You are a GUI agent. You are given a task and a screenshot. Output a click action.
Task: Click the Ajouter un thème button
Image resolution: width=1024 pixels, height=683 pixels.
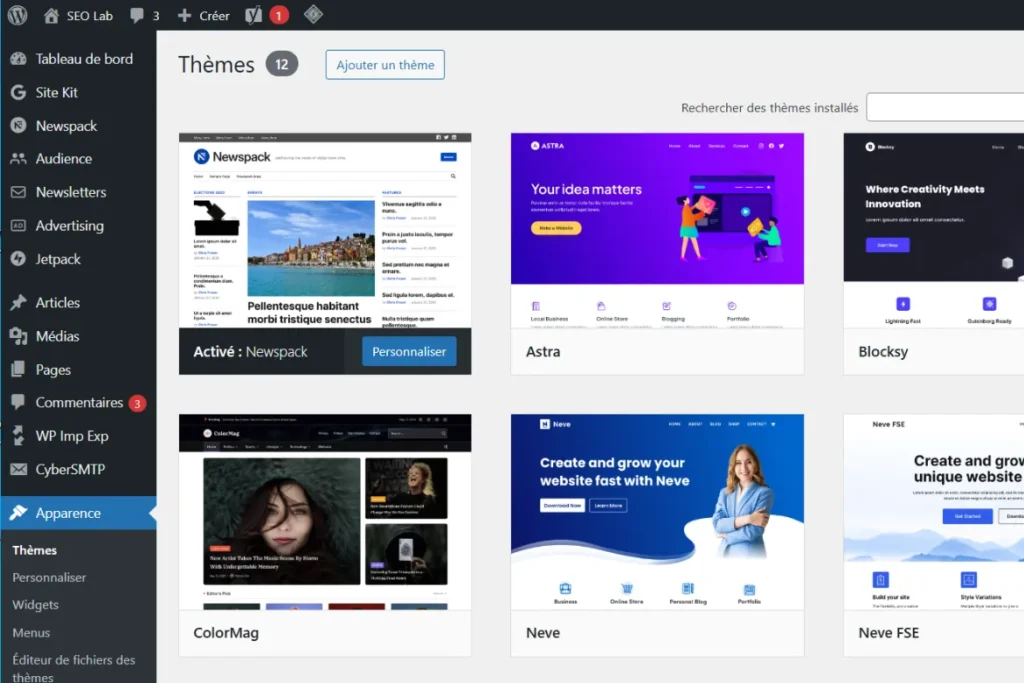point(385,65)
